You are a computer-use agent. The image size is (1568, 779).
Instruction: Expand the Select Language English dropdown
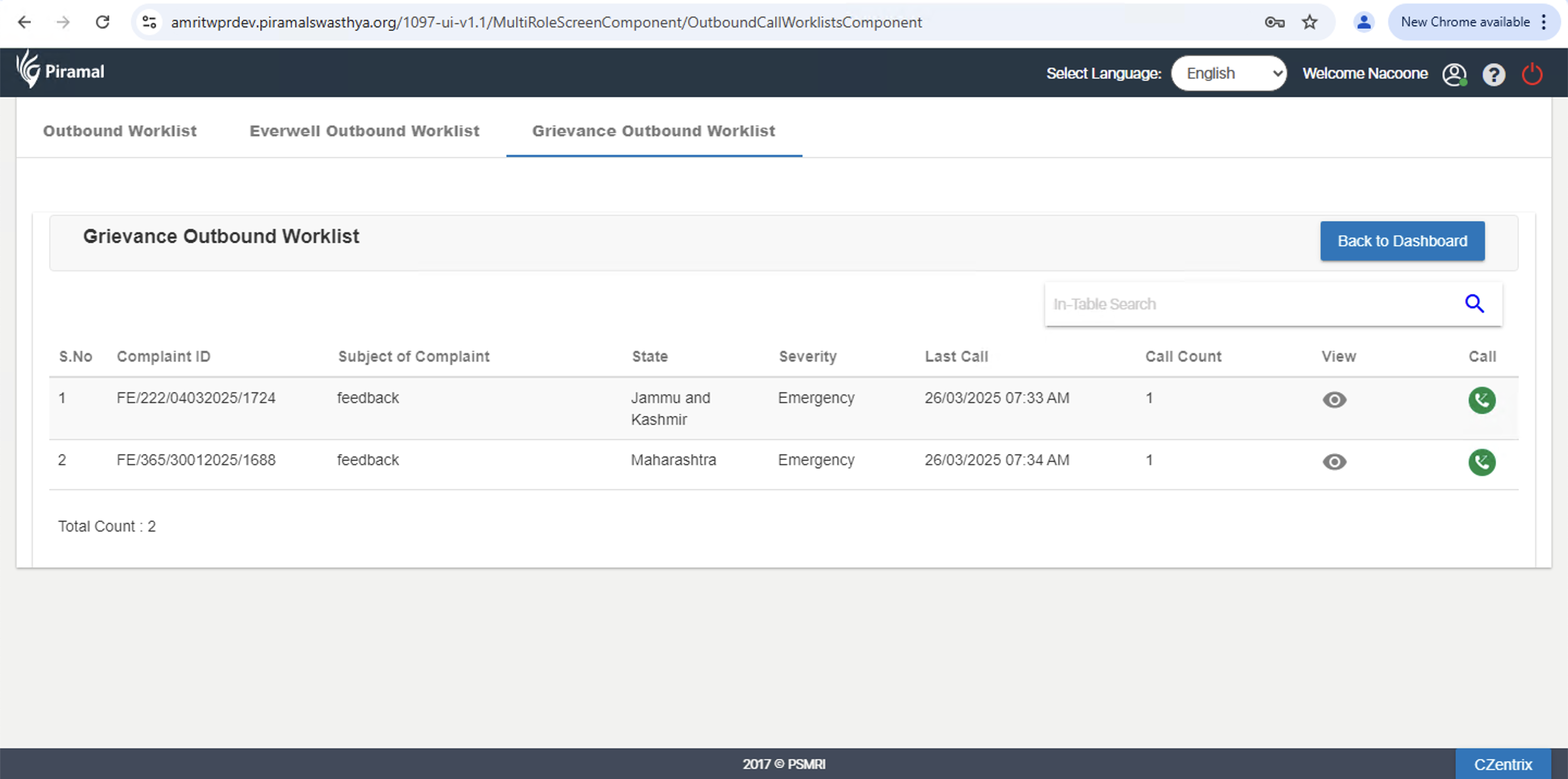pyautogui.click(x=1228, y=74)
